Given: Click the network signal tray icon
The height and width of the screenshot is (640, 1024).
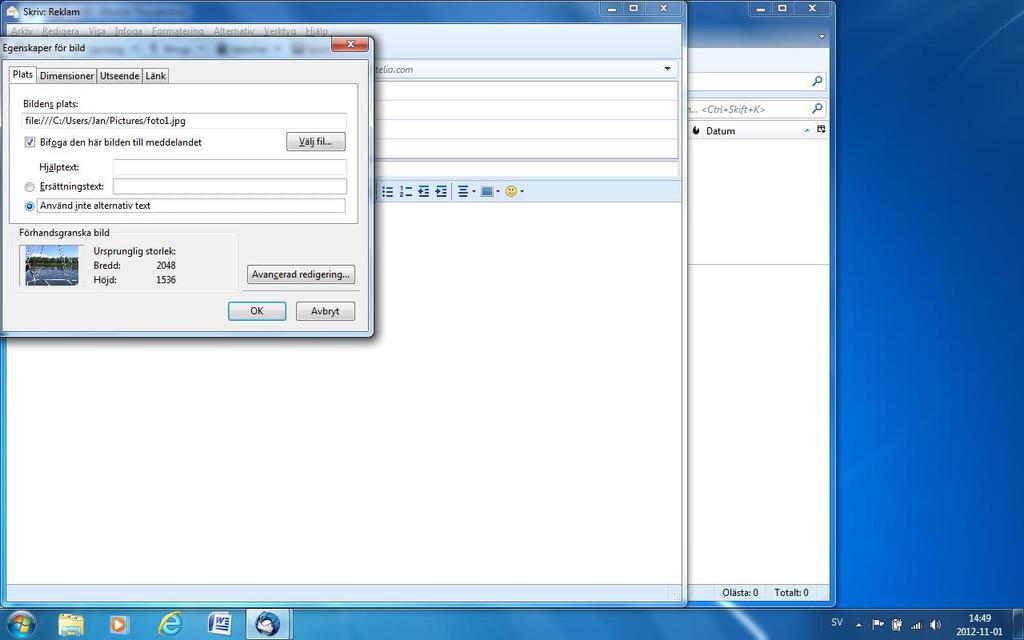Looking at the screenshot, I should click(916, 625).
